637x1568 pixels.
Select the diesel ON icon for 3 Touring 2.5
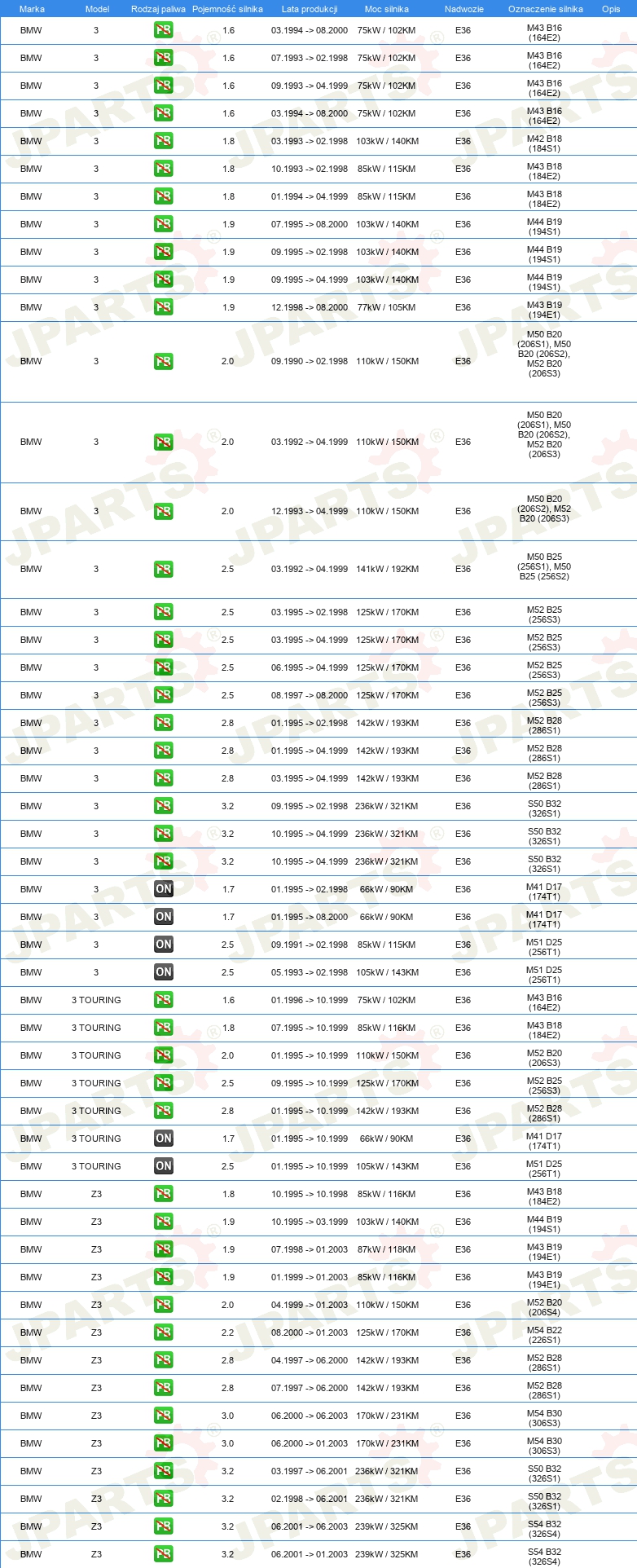pos(163,1166)
